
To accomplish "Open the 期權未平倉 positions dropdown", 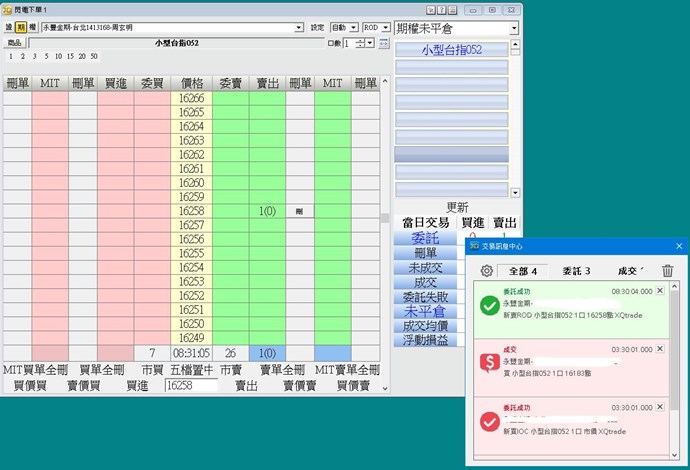I will point(514,28).
